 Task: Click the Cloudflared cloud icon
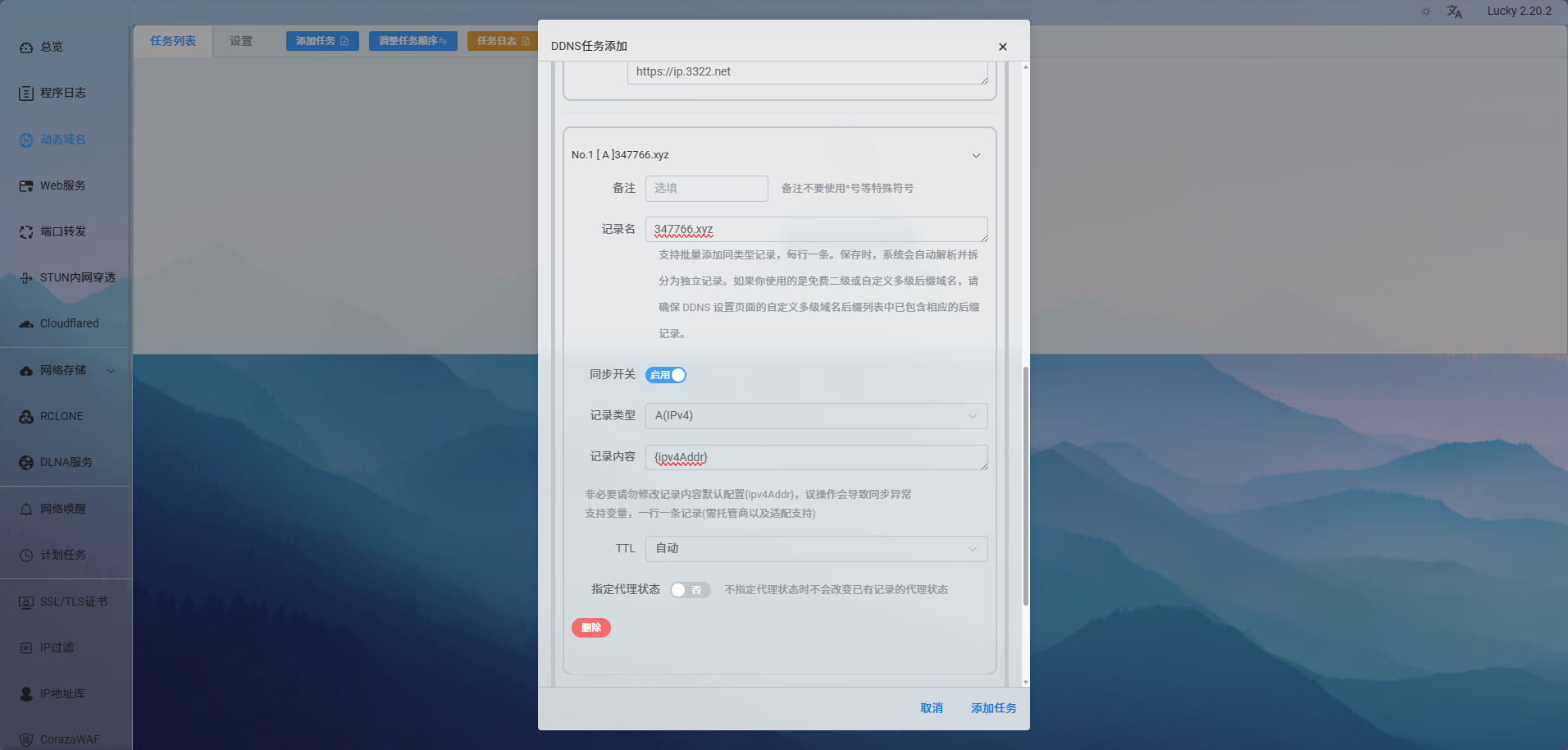[26, 324]
